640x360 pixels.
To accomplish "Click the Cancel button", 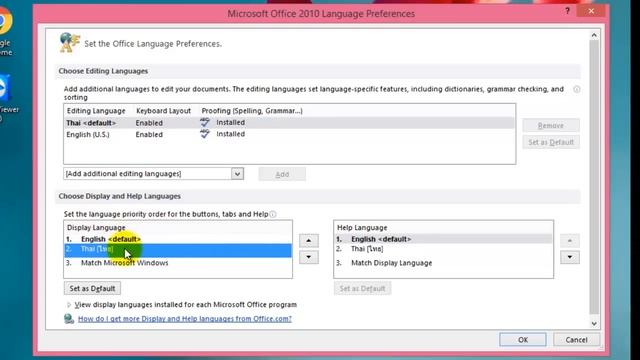I will click(576, 340).
